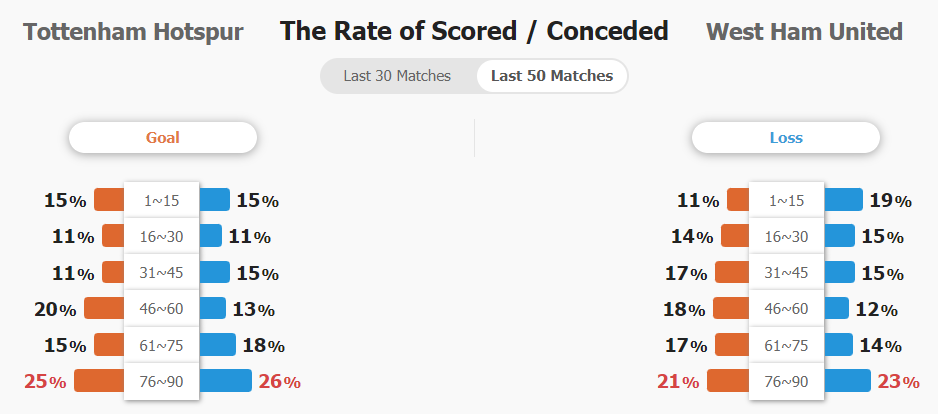Click the Loss 31~45 minute label
Image resolution: width=938 pixels, height=414 pixels.
coord(786,273)
